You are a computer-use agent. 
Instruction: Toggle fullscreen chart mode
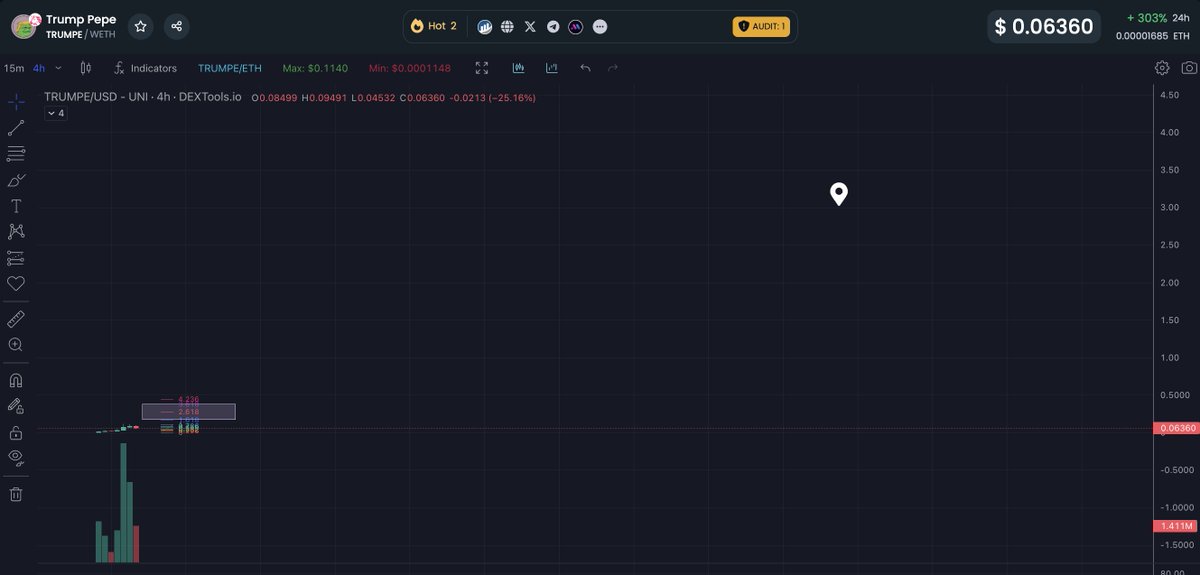482,68
